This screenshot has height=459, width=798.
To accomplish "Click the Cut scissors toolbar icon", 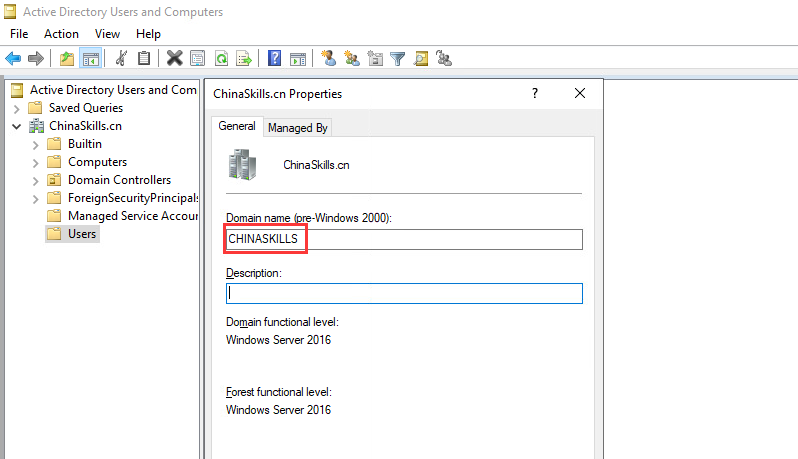I will pos(121,59).
